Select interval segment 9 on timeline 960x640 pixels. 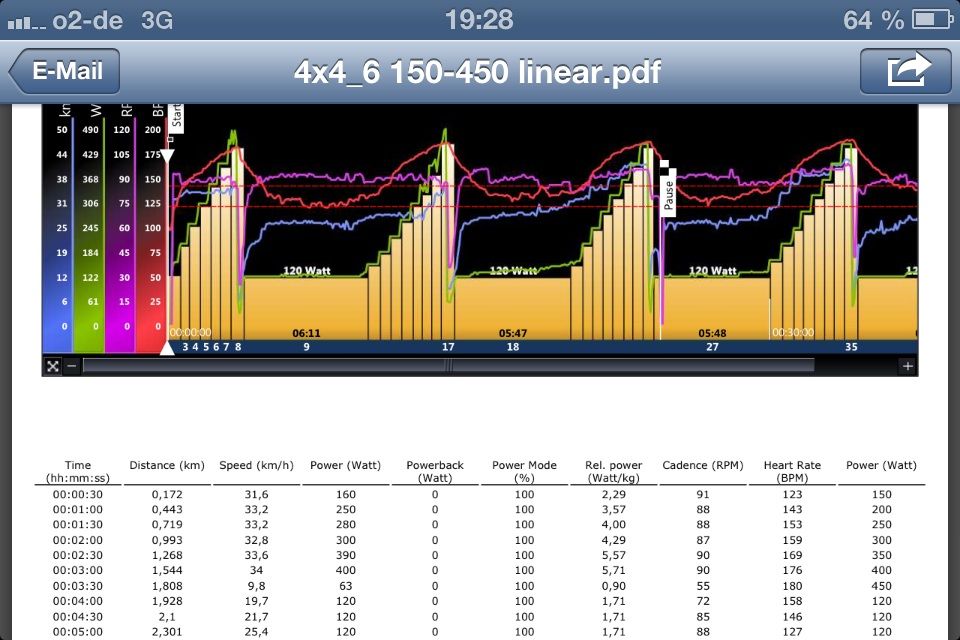click(x=306, y=347)
